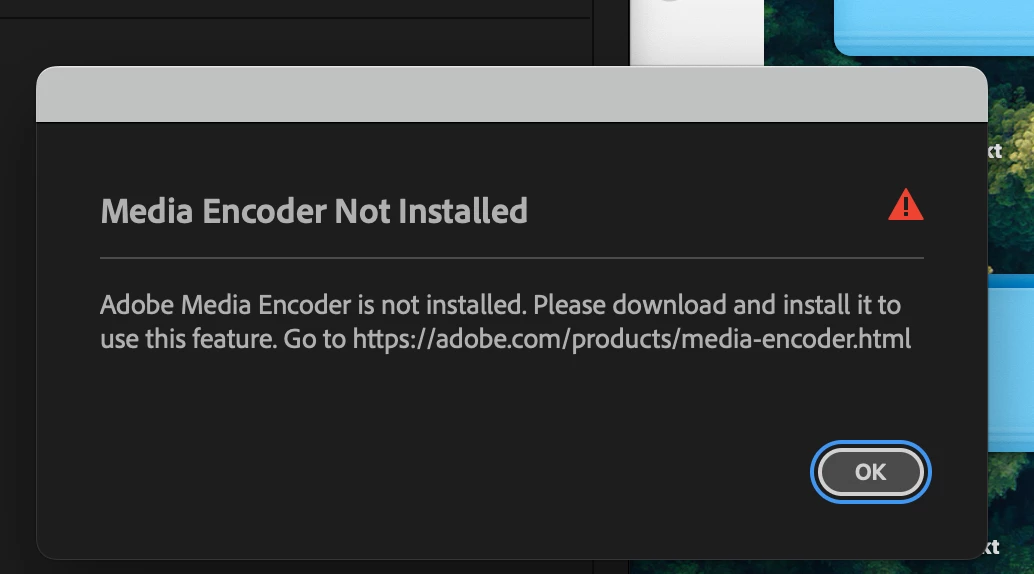This screenshot has height=574, width=1034.
Task: Click the blue folder icon at top right
Action: pos(934,26)
